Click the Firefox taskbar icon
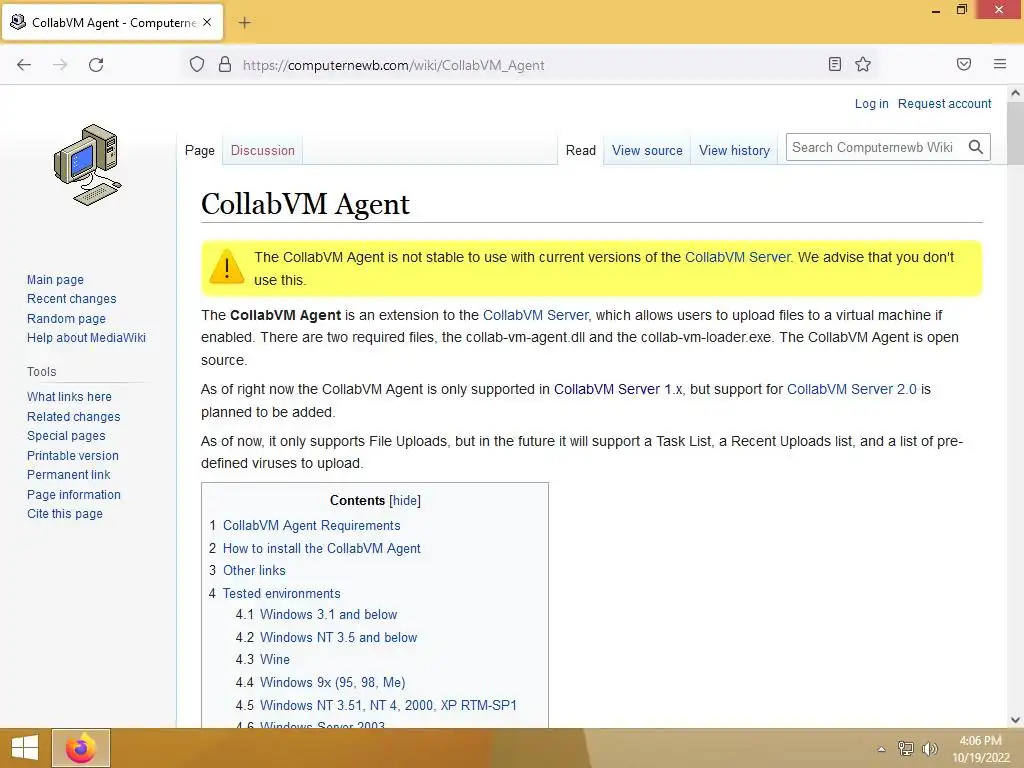1024x768 pixels. tap(81, 748)
